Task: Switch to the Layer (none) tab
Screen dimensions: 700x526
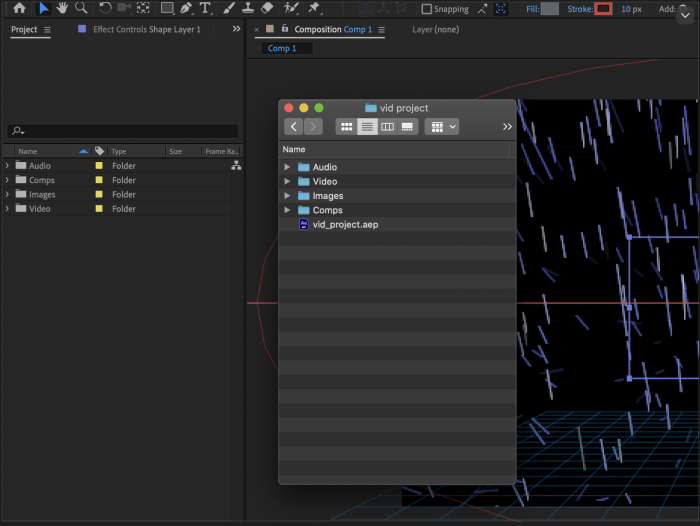Action: pos(435,29)
